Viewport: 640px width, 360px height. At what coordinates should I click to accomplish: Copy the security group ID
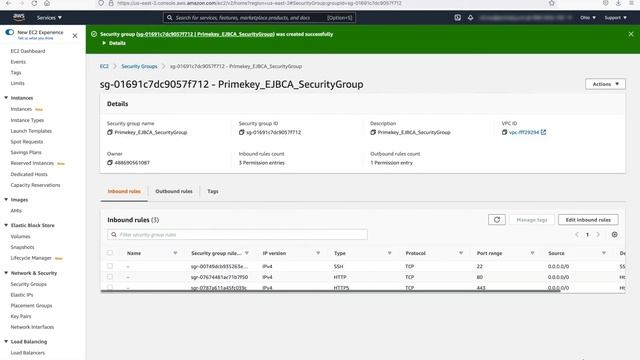coord(242,132)
